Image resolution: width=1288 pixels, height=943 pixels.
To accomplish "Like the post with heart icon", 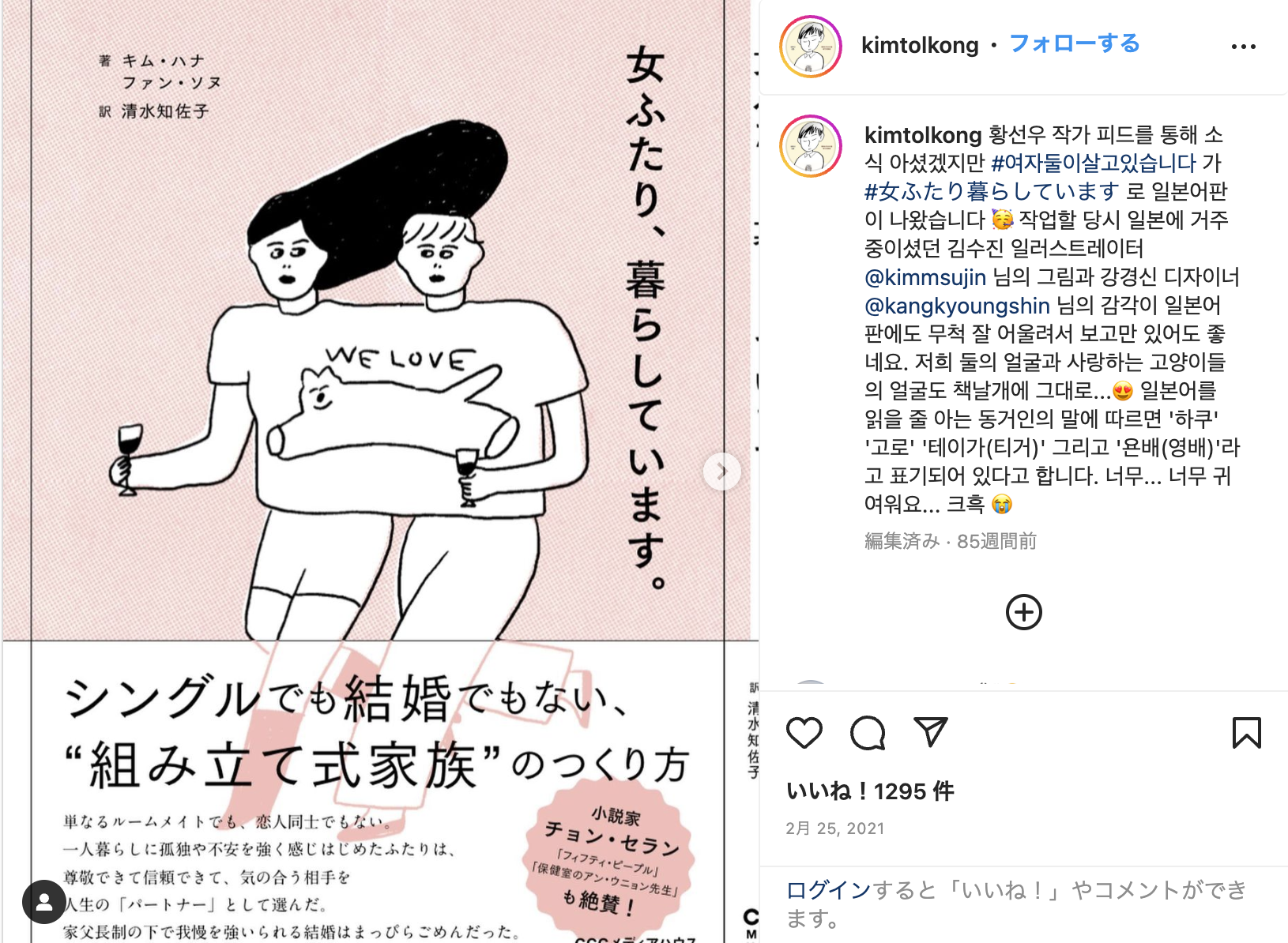I will [x=804, y=733].
